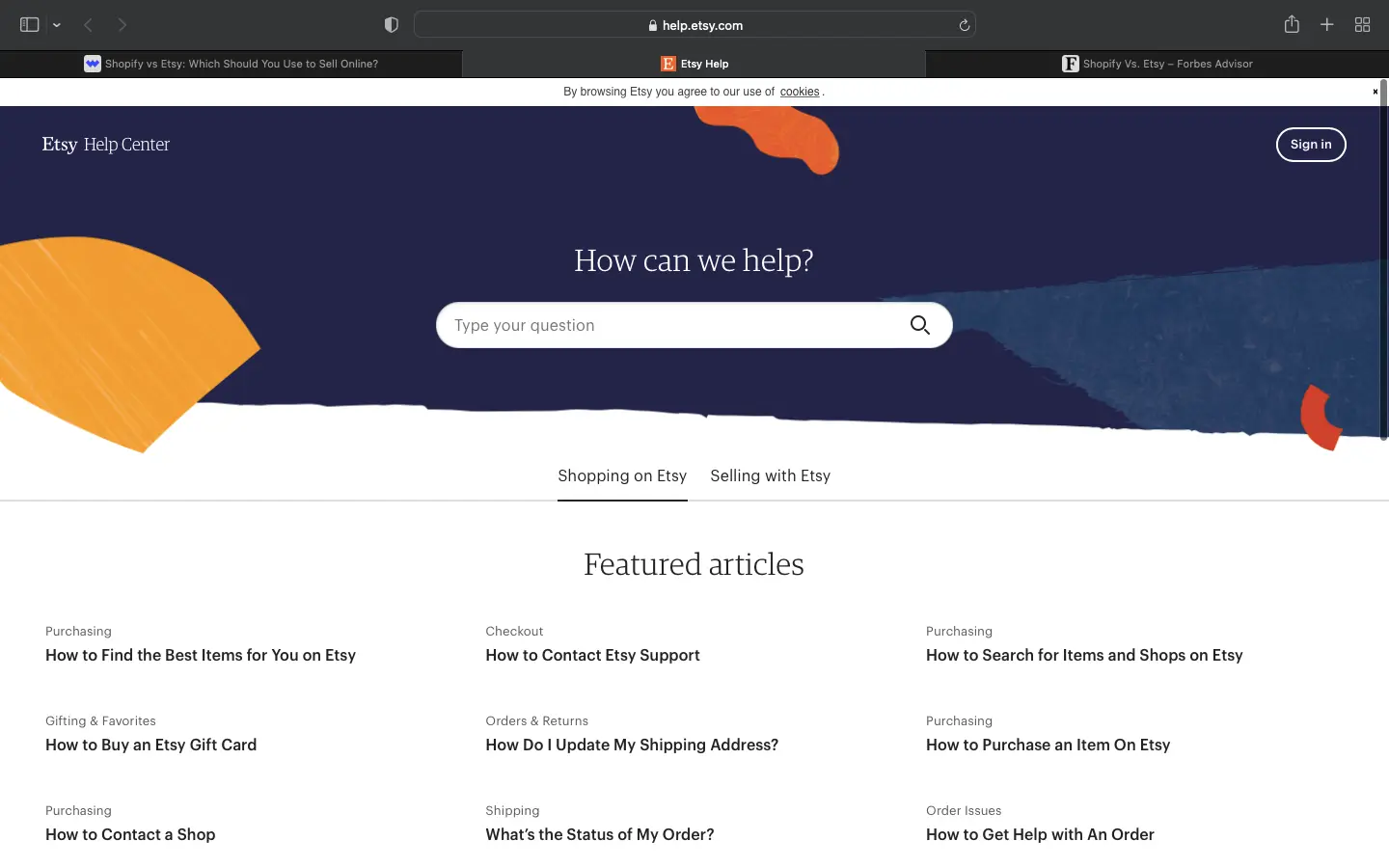The width and height of the screenshot is (1389, 868).
Task: Click the Shopify tab favicon
Action: pyautogui.click(x=93, y=64)
